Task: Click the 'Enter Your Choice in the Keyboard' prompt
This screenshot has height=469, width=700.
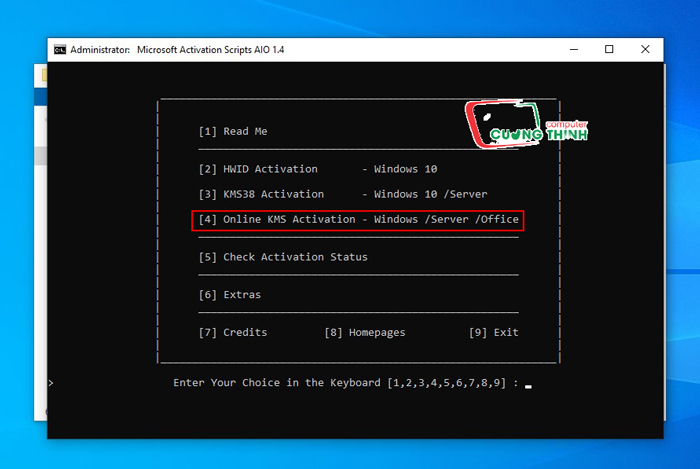Action: tap(346, 383)
